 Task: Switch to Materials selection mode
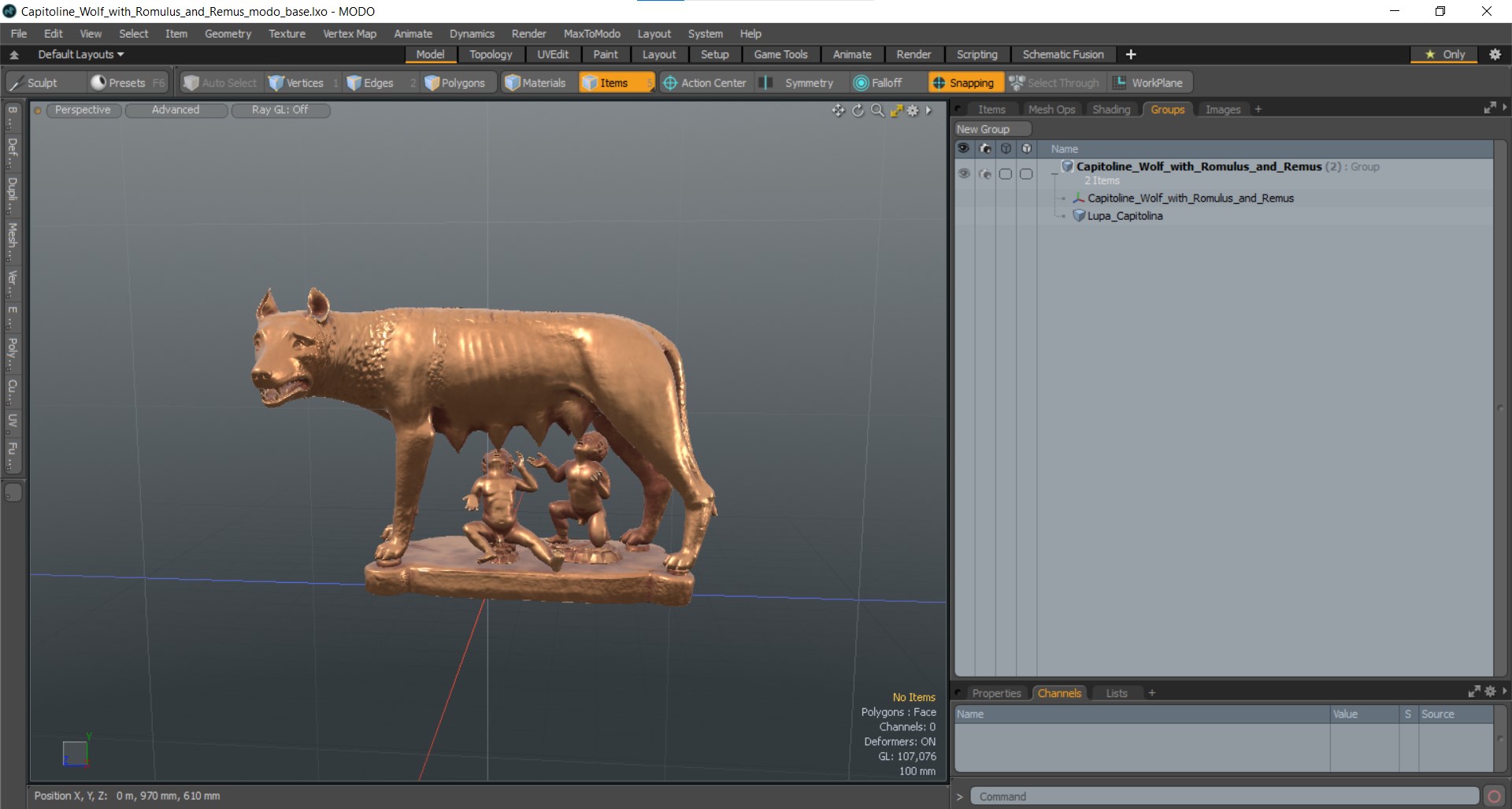pyautogui.click(x=536, y=83)
